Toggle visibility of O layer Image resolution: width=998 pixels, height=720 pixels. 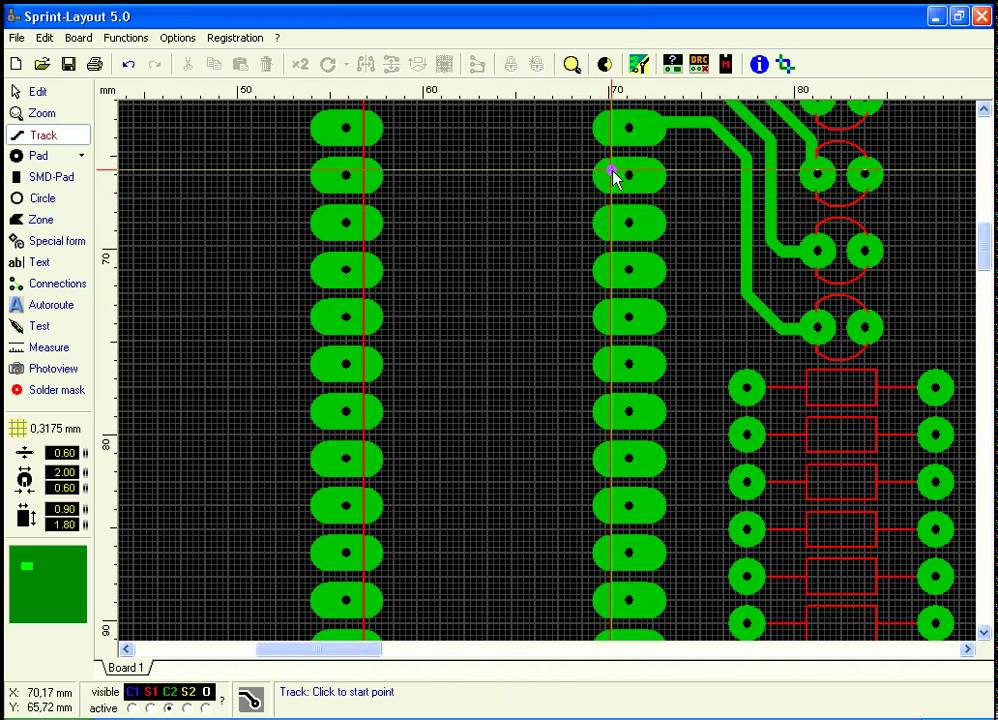(x=206, y=691)
